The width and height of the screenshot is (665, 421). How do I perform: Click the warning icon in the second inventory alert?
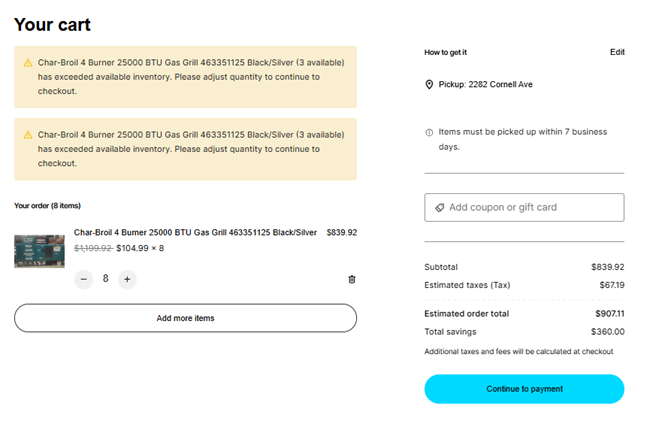click(28, 133)
